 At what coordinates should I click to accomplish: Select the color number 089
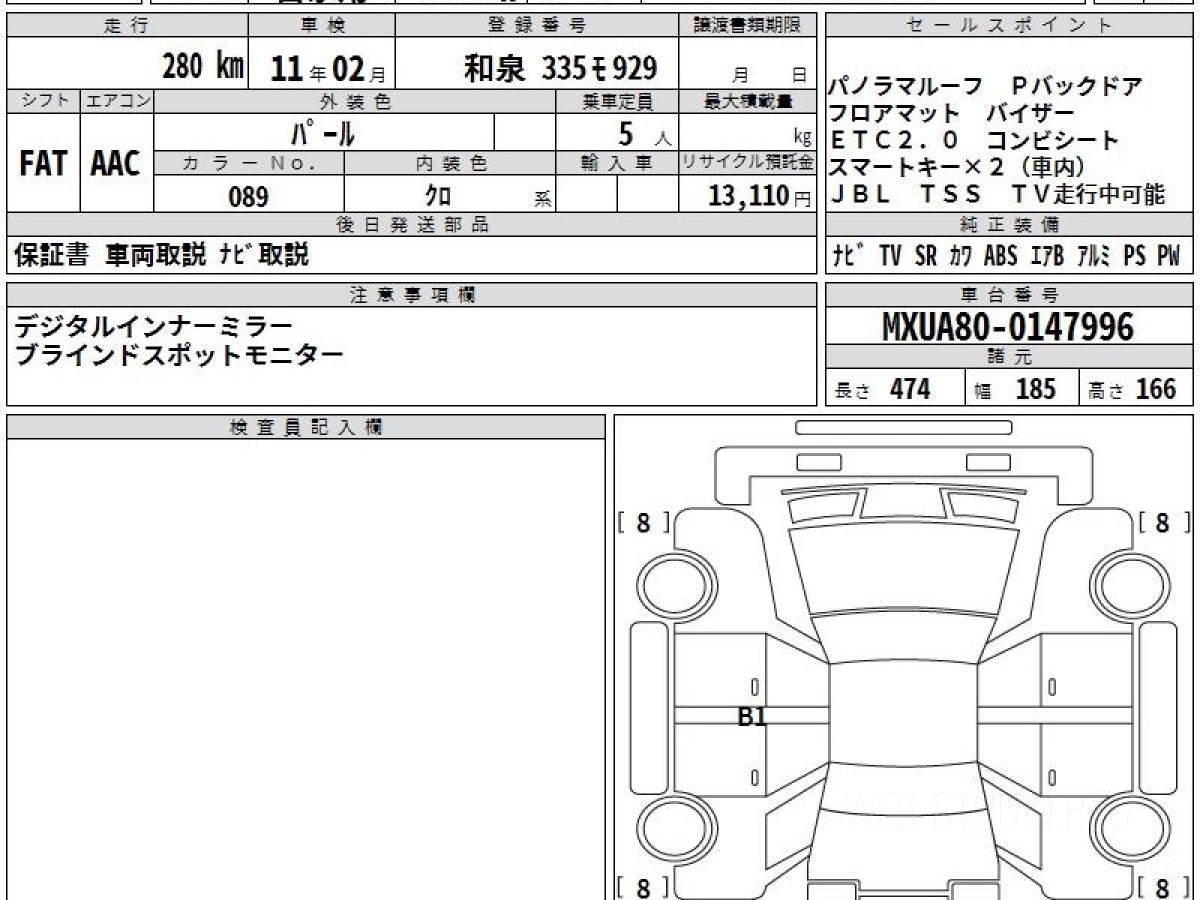(x=249, y=196)
